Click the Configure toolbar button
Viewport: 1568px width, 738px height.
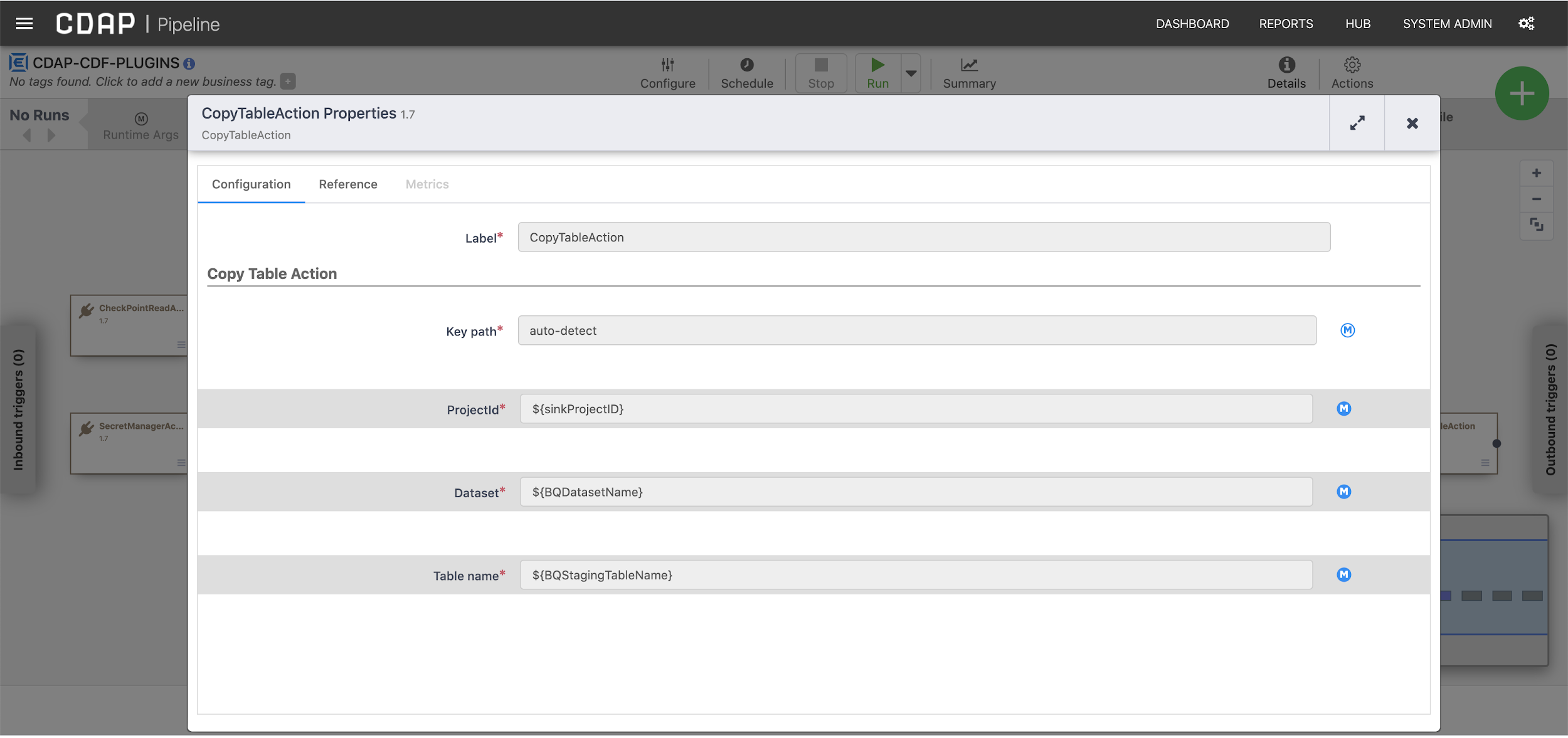(x=667, y=72)
